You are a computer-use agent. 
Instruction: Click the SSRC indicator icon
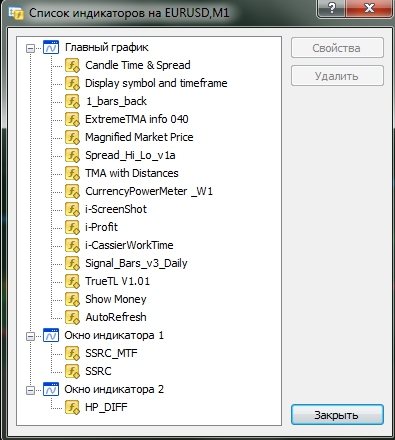coord(72,371)
